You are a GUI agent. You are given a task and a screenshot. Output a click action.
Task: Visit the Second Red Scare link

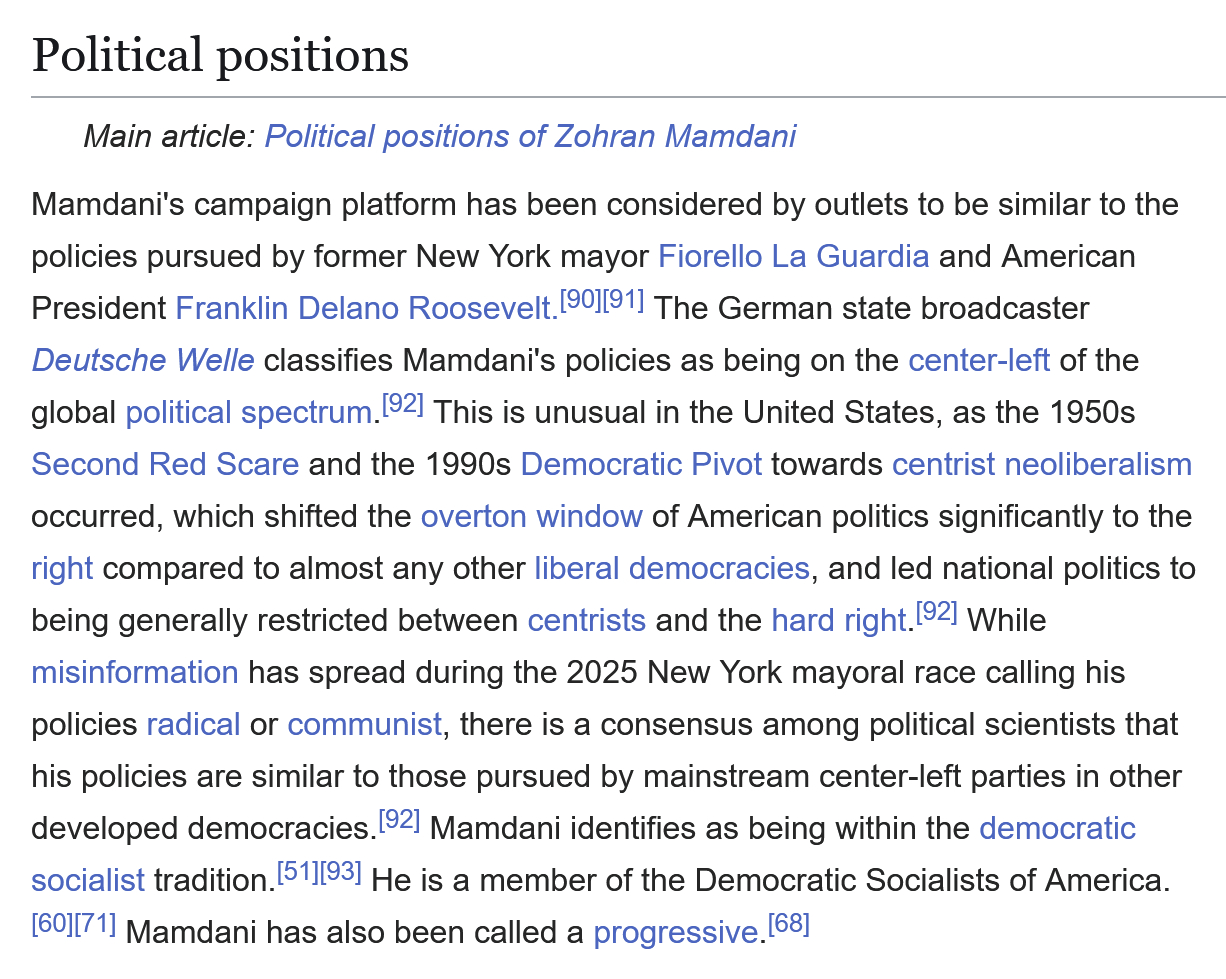coord(165,465)
